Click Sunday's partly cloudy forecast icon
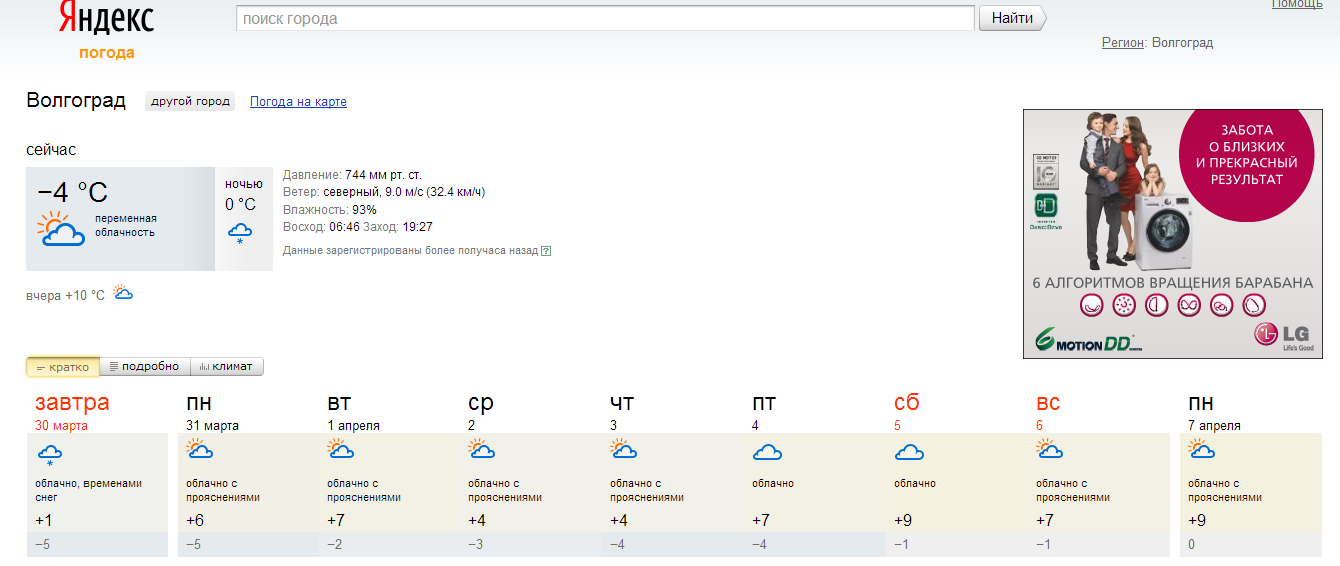Viewport: 1340px width, 566px height. 1049,450
